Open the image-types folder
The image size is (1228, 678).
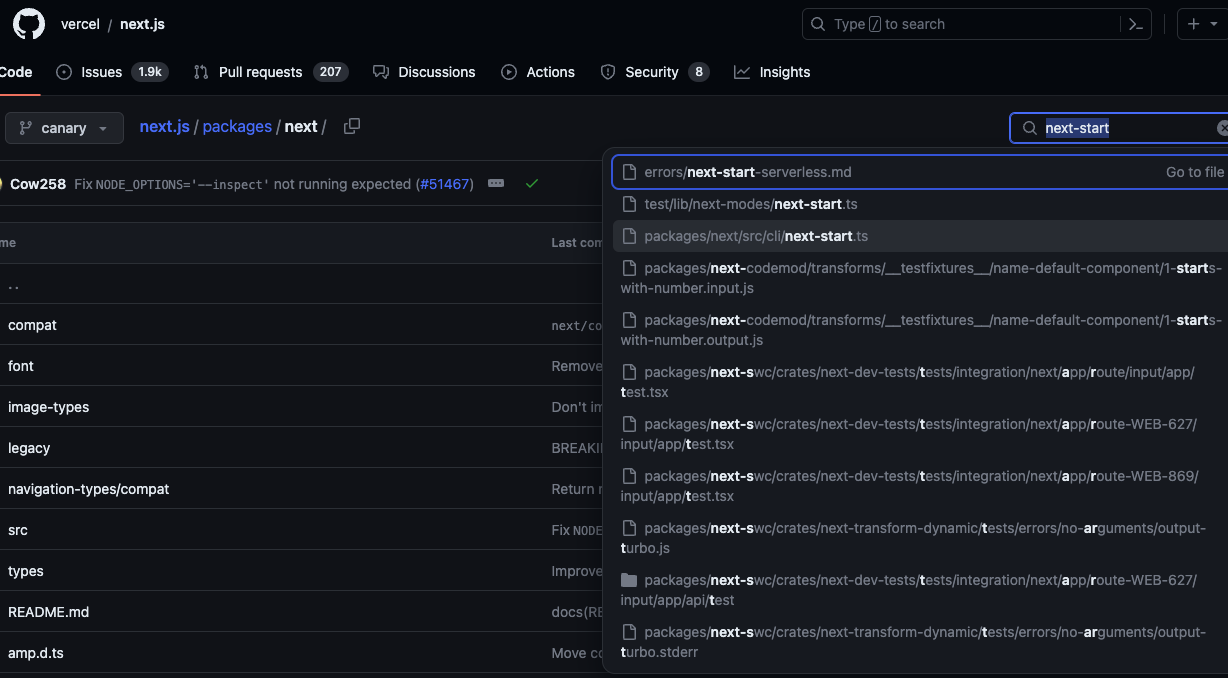pyautogui.click(x=48, y=407)
